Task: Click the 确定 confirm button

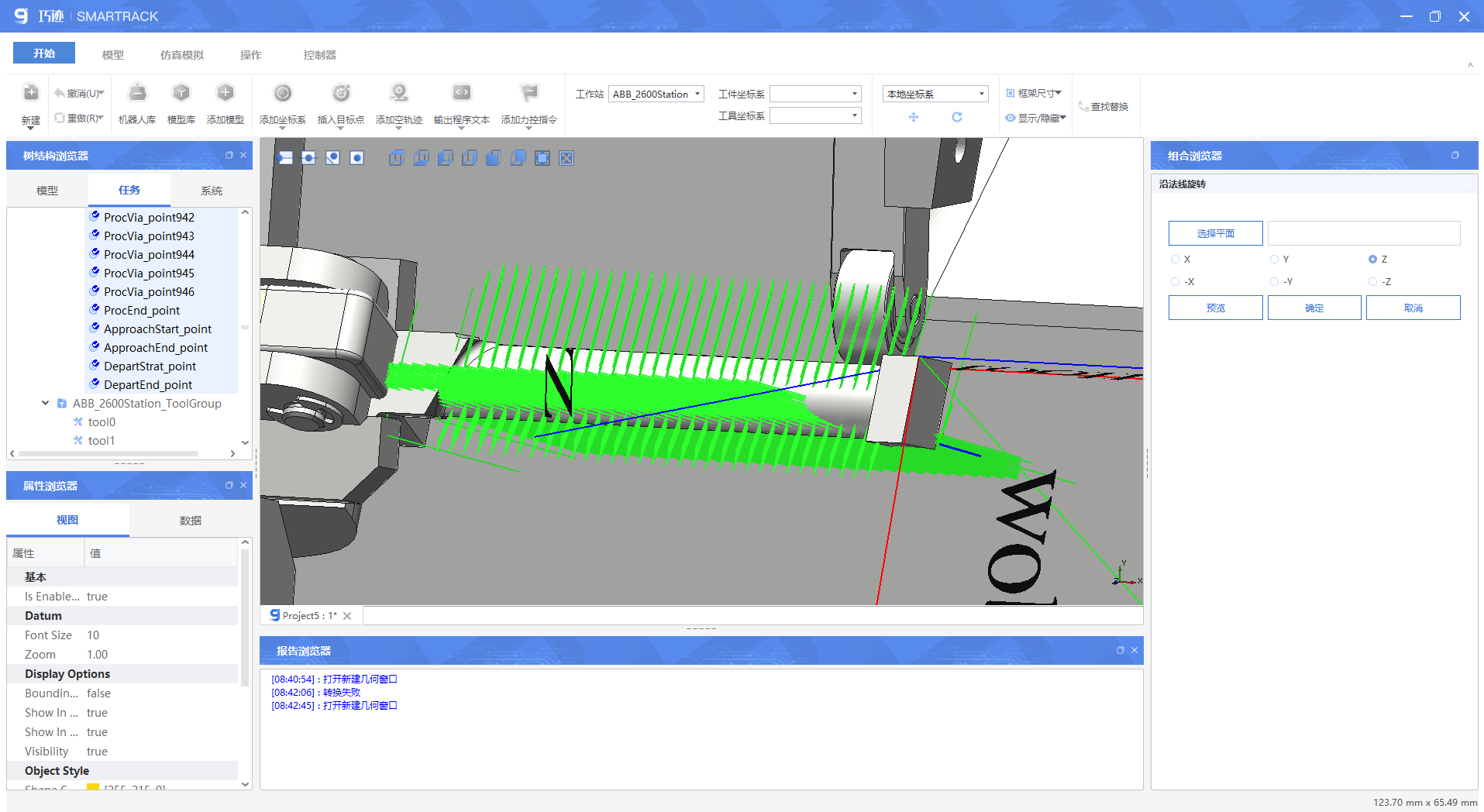Action: pos(1314,308)
